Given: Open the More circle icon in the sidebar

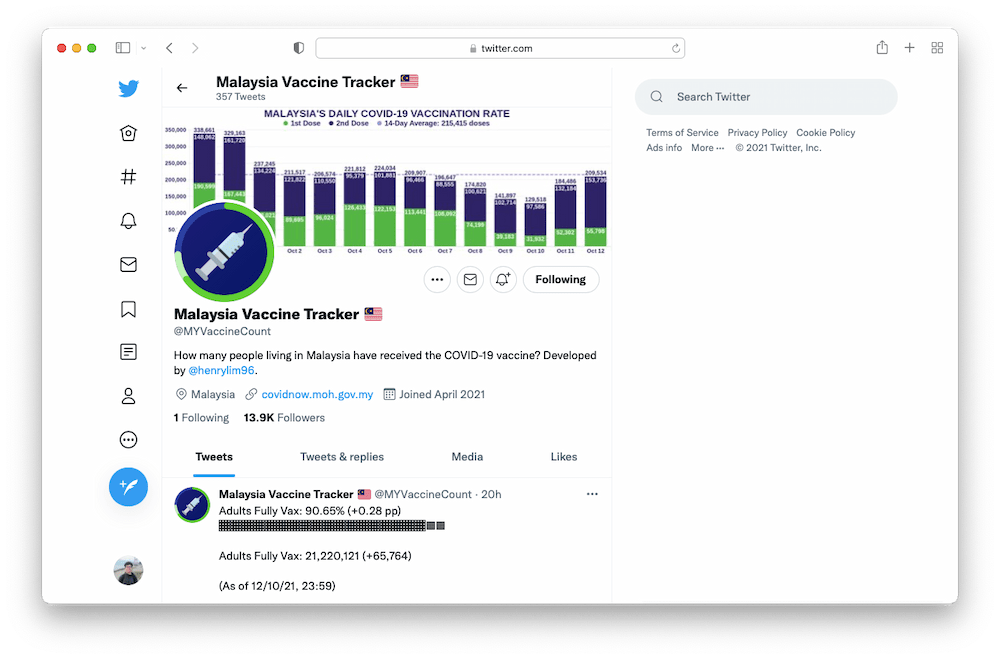Looking at the screenshot, I should click(x=128, y=440).
